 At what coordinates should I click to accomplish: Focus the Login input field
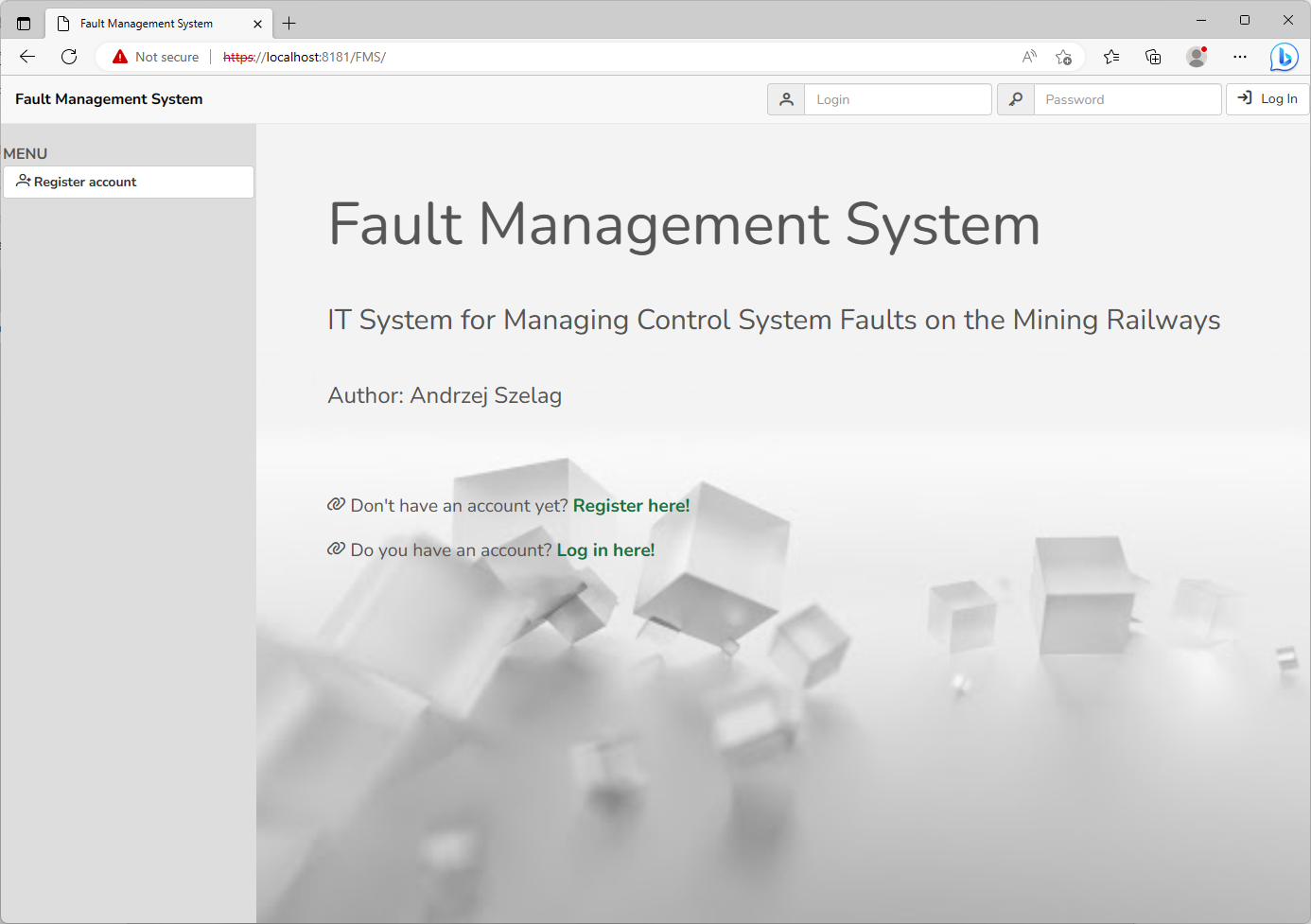coord(898,99)
